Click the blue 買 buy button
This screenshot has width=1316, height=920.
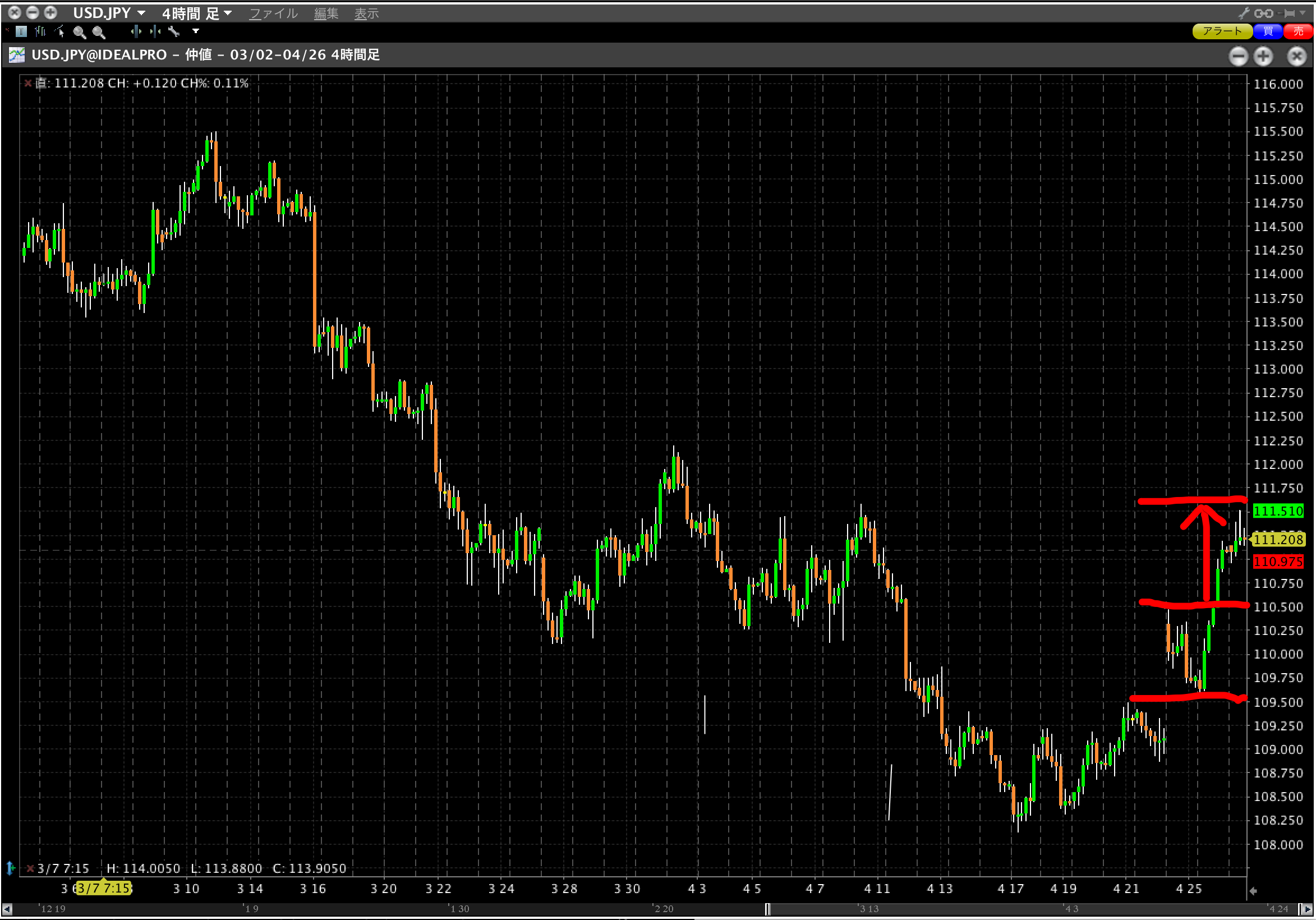point(1267,31)
